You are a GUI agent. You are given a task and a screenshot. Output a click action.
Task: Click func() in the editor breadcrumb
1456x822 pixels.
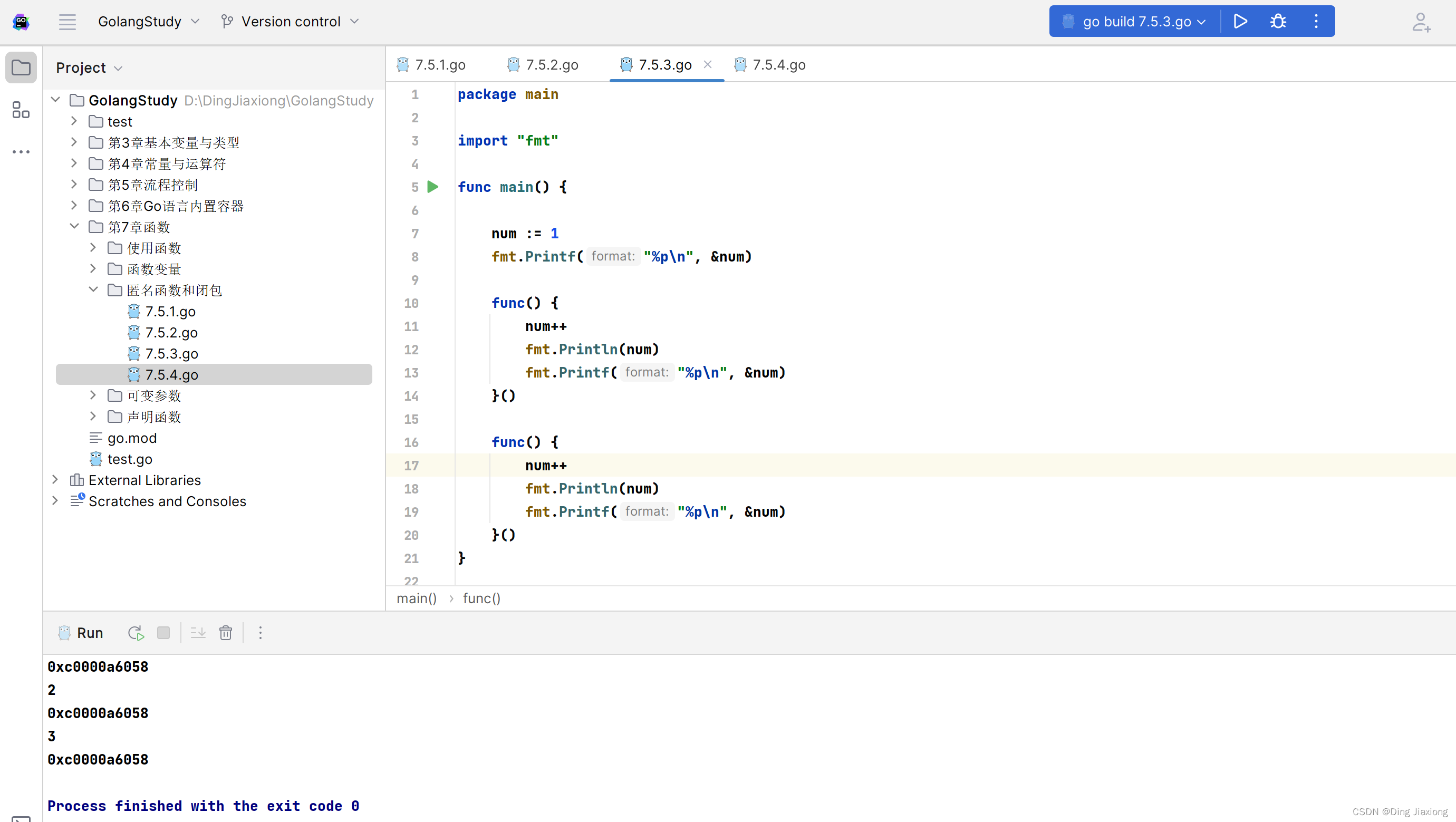pos(481,598)
